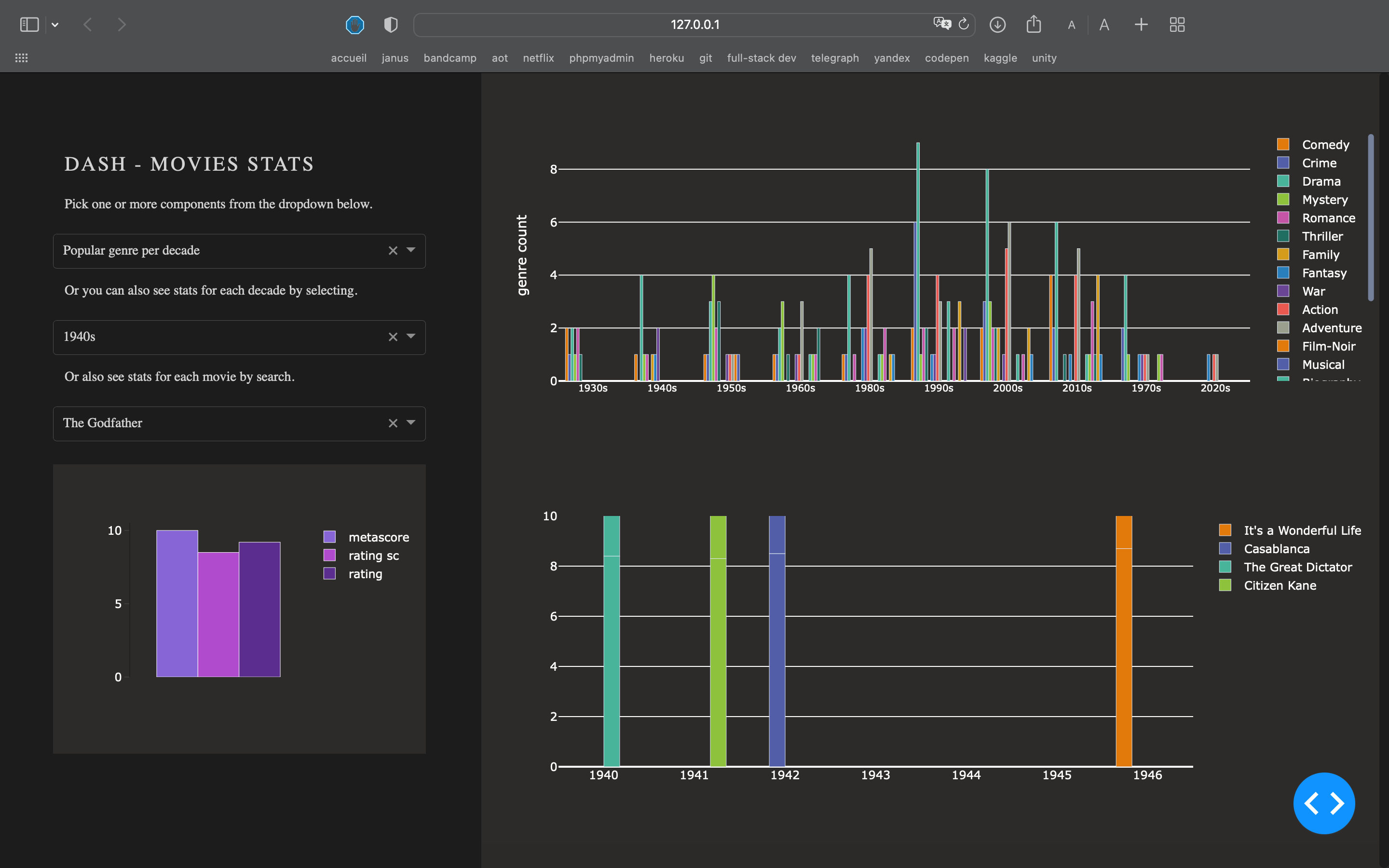Expand The Godfather movie dropdown arrow
Viewport: 1389px width, 868px height.
(x=411, y=423)
